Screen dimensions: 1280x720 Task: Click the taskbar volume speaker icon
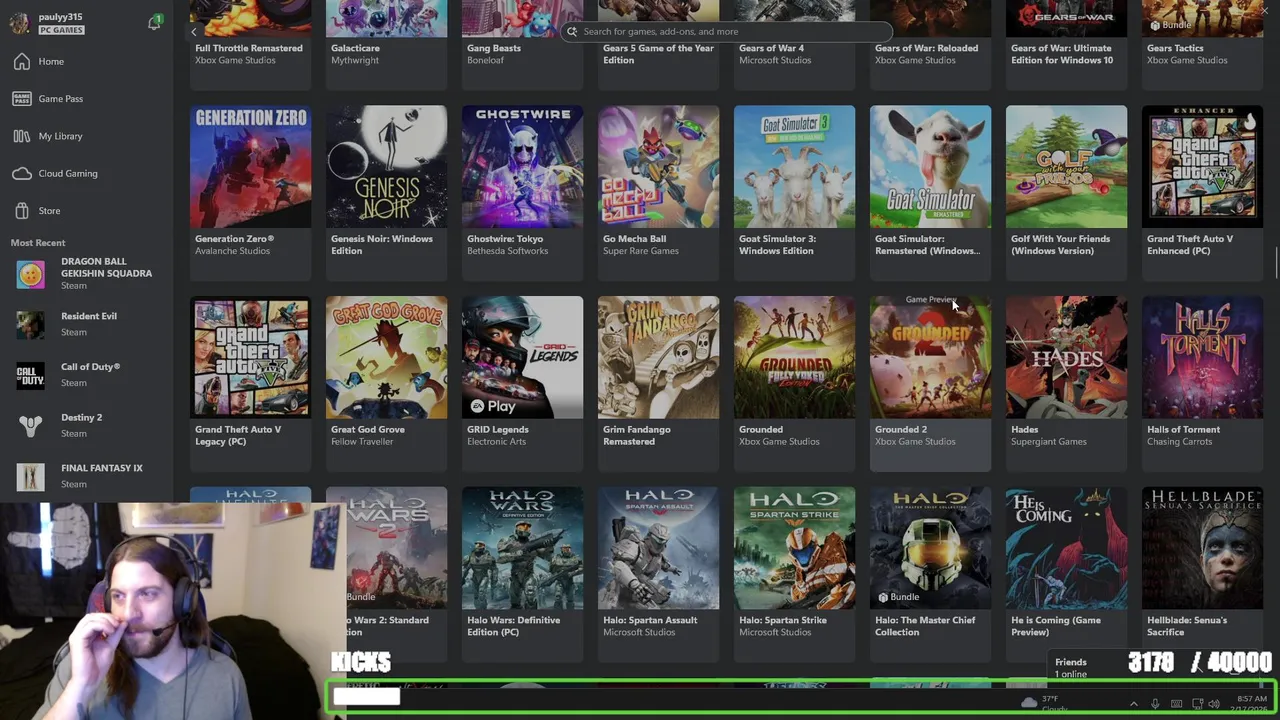pyautogui.click(x=1215, y=704)
